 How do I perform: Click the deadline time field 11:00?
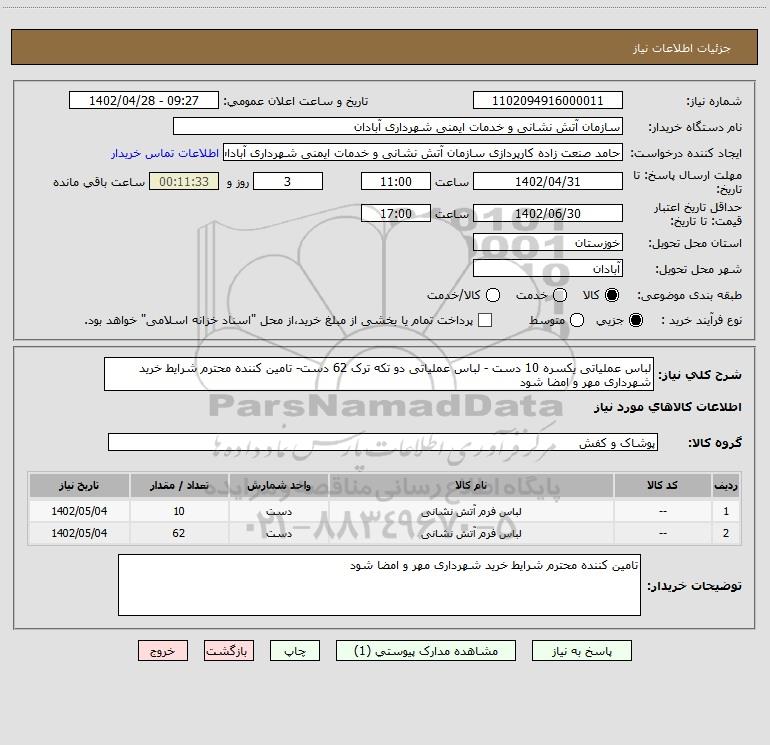coord(396,181)
